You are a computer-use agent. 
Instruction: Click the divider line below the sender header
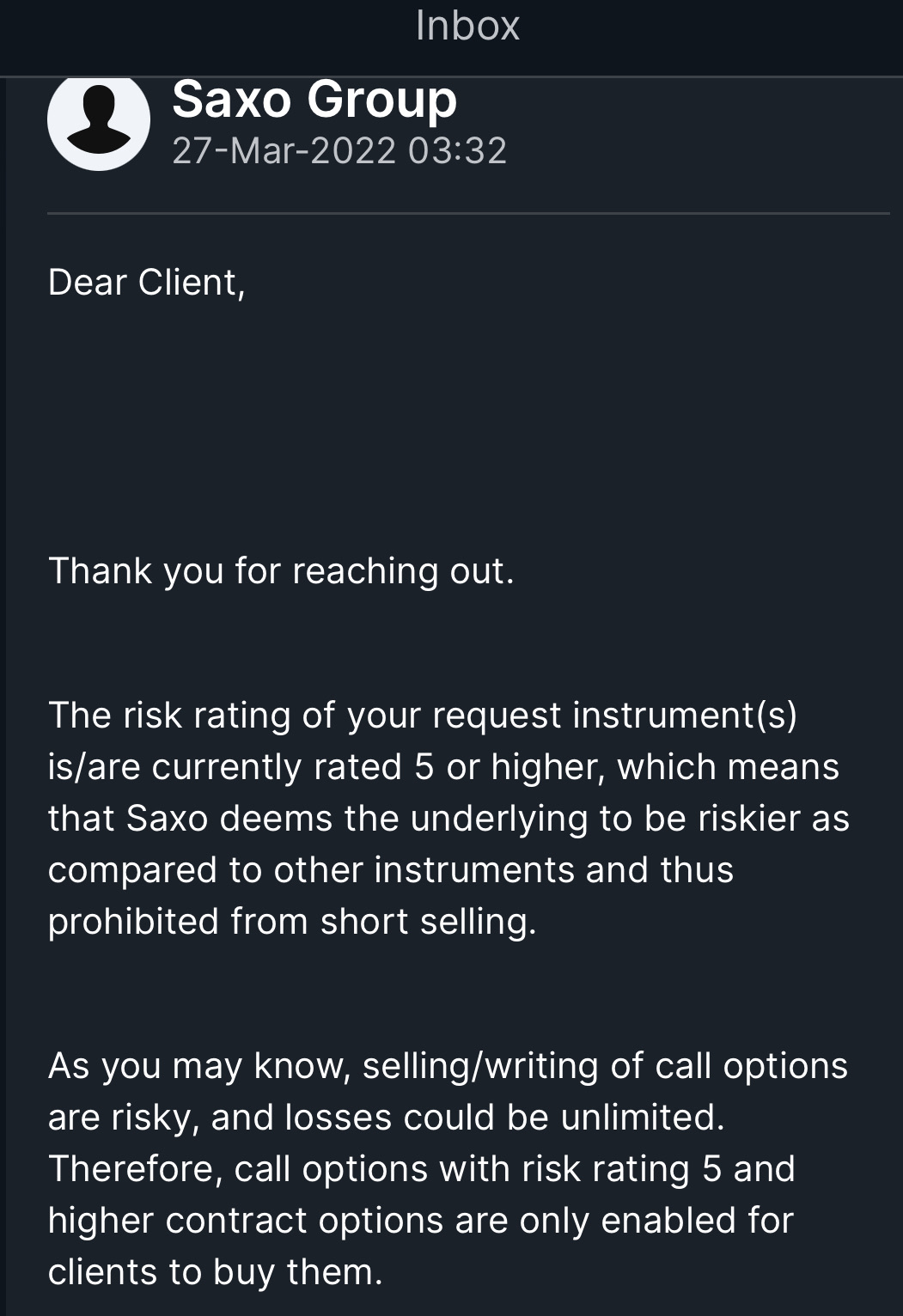point(468,213)
